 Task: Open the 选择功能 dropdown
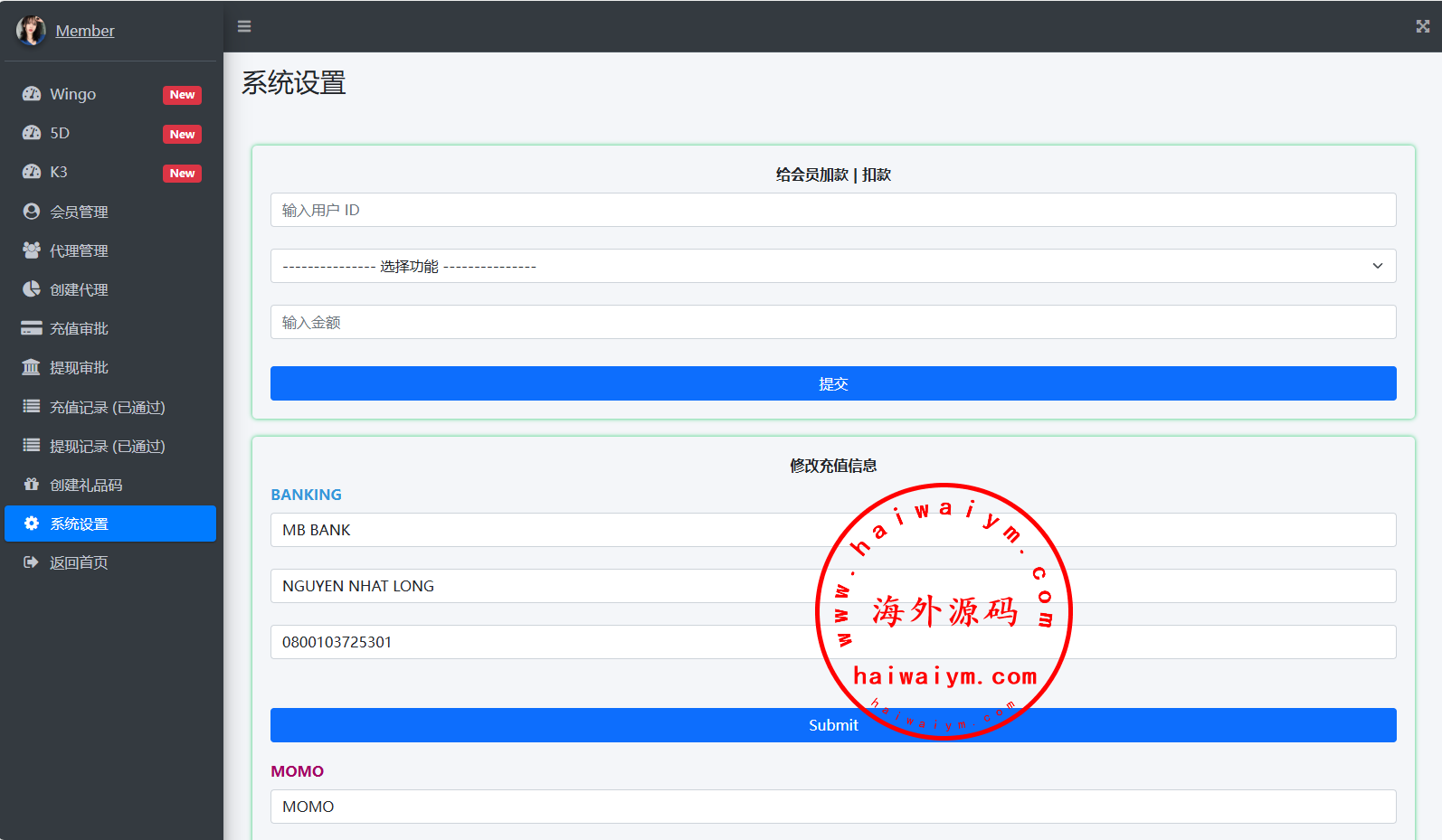point(832,266)
